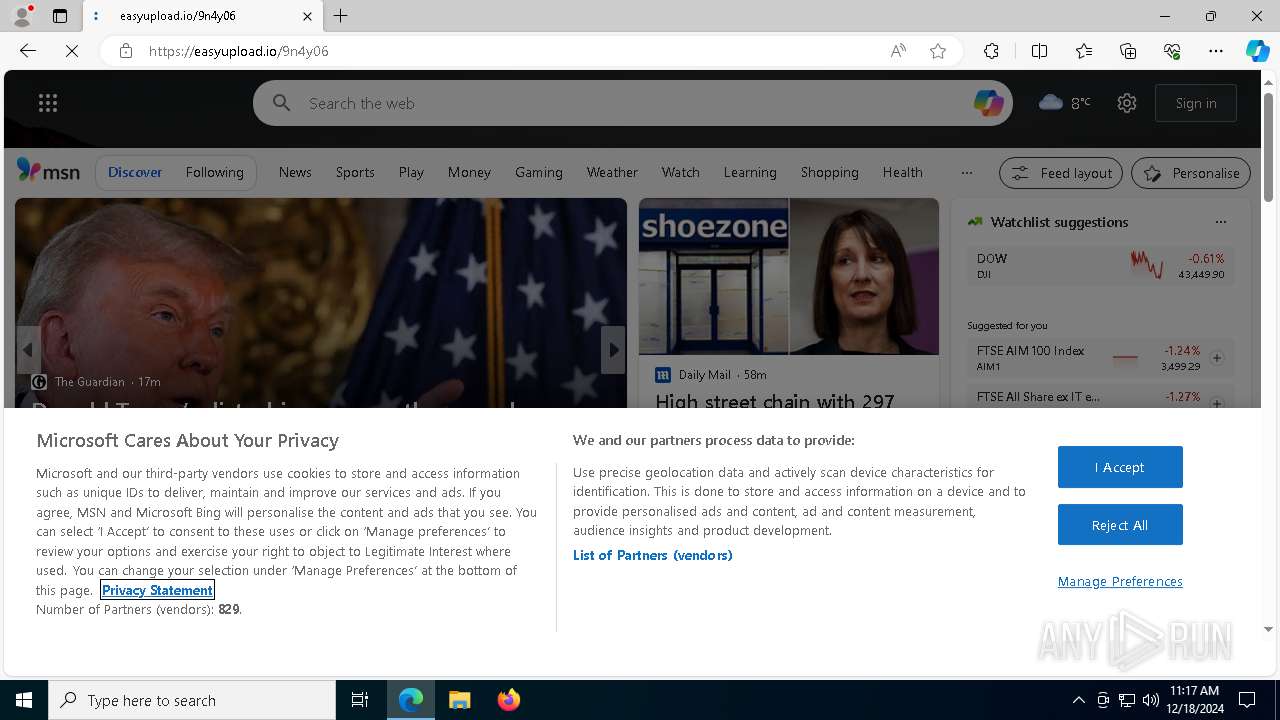Open the Learning section

pyautogui.click(x=750, y=172)
